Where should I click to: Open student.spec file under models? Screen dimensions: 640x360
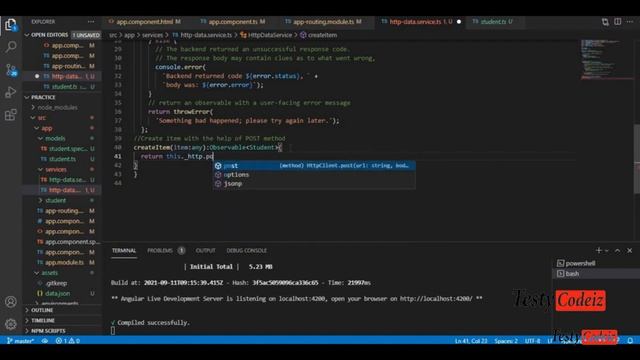click(68, 149)
